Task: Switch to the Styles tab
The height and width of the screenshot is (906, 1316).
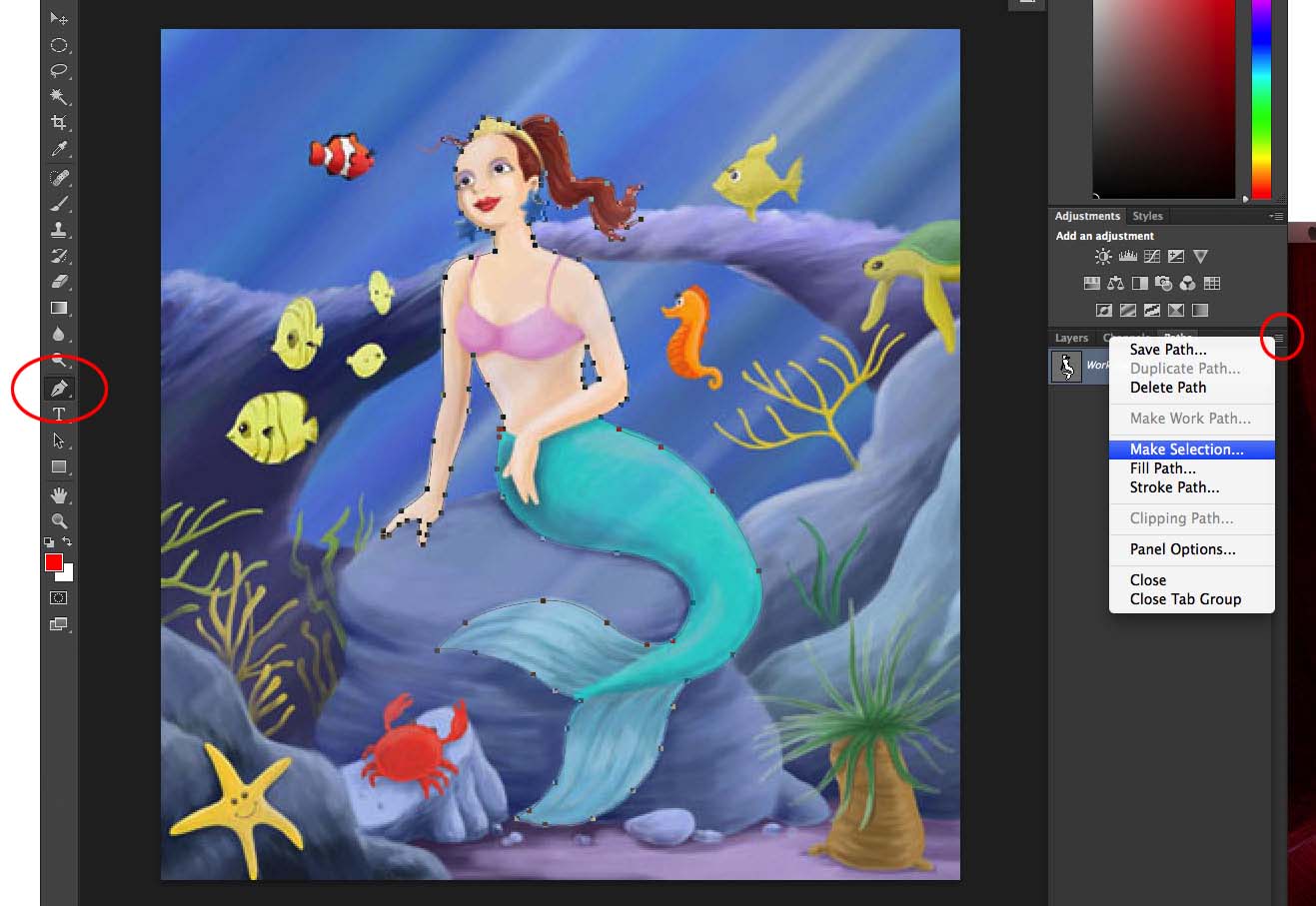Action: coord(1148,216)
